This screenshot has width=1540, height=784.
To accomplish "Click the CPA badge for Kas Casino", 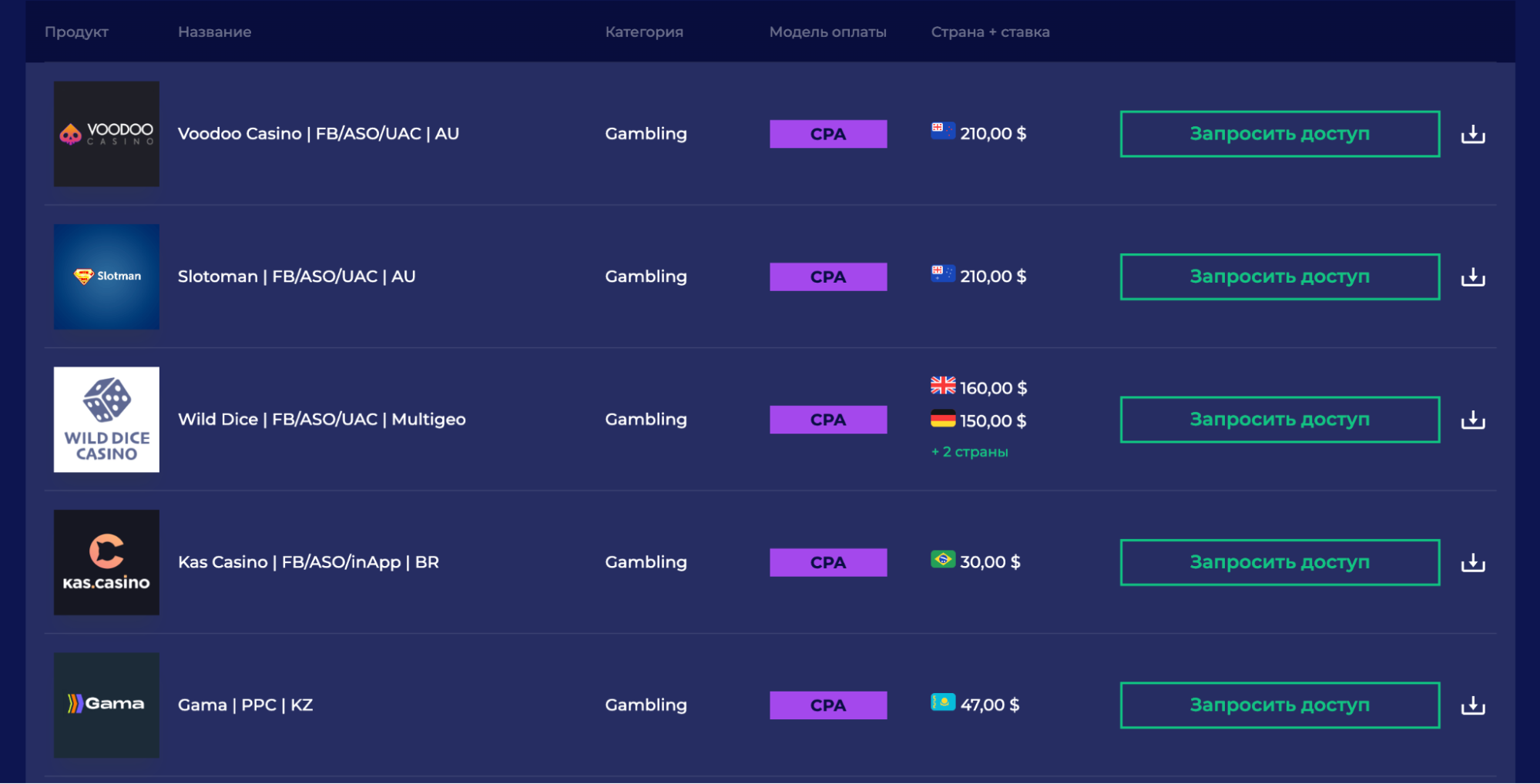I will point(828,562).
